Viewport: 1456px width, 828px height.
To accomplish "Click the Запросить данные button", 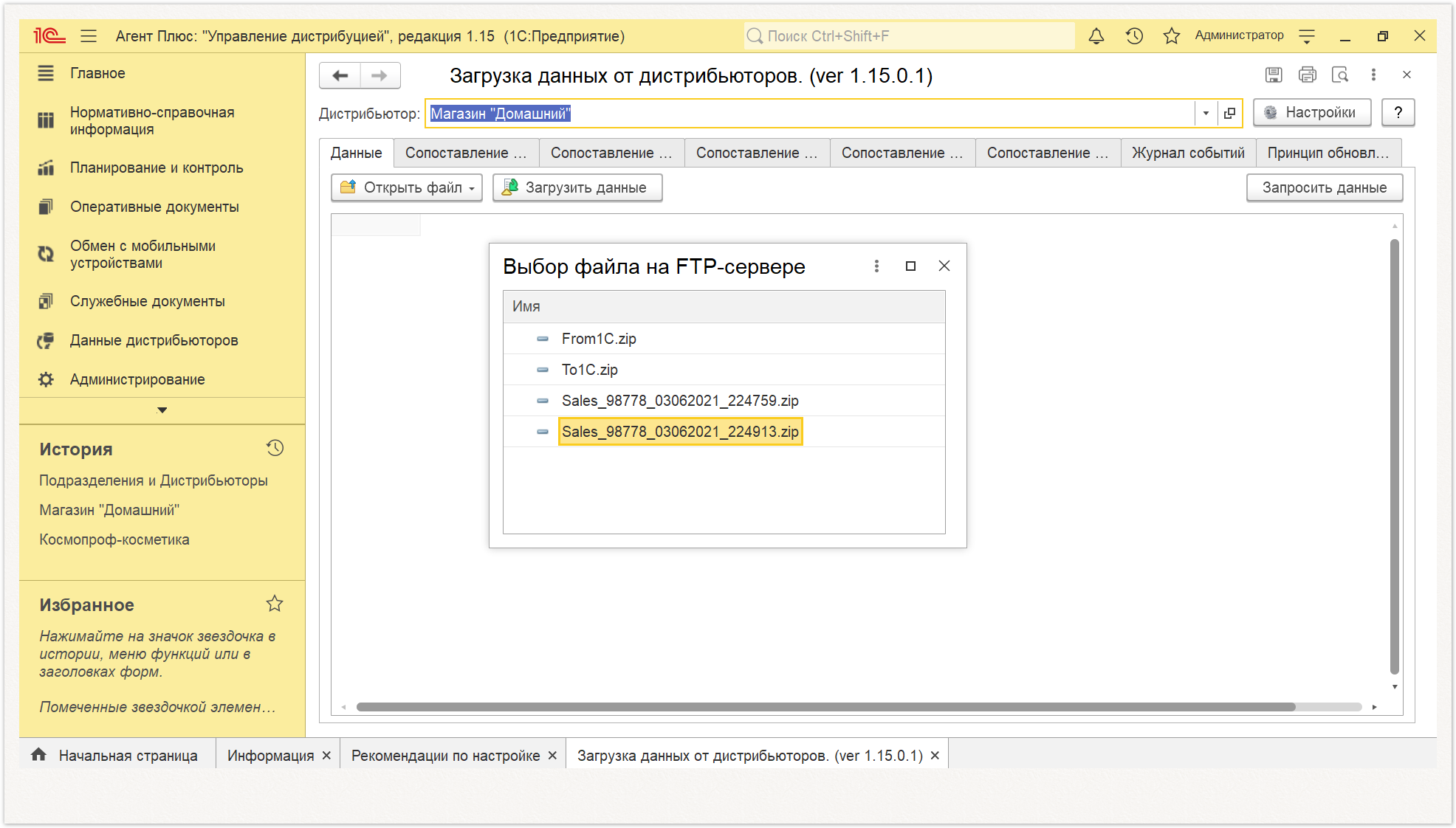I will tap(1324, 187).
